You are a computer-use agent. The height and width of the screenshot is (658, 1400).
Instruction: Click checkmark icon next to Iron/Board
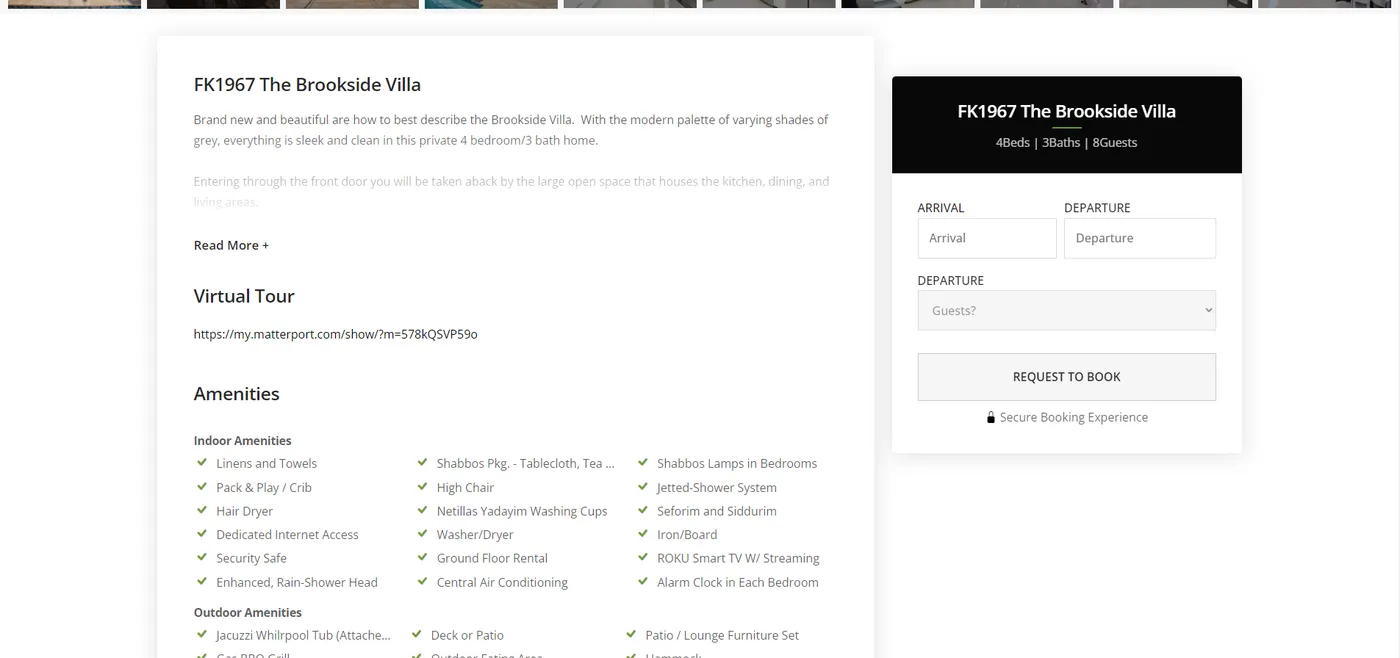tap(643, 534)
